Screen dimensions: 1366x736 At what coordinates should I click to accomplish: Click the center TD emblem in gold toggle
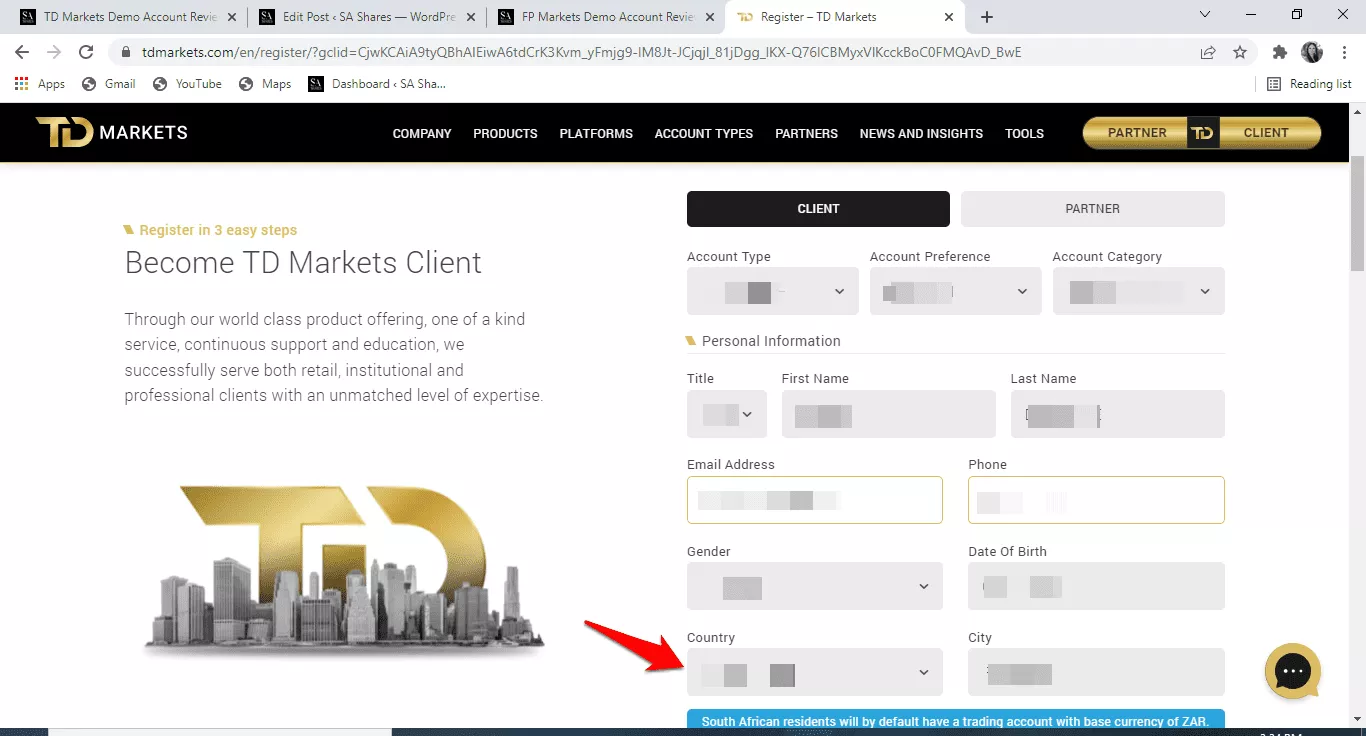pos(1203,133)
